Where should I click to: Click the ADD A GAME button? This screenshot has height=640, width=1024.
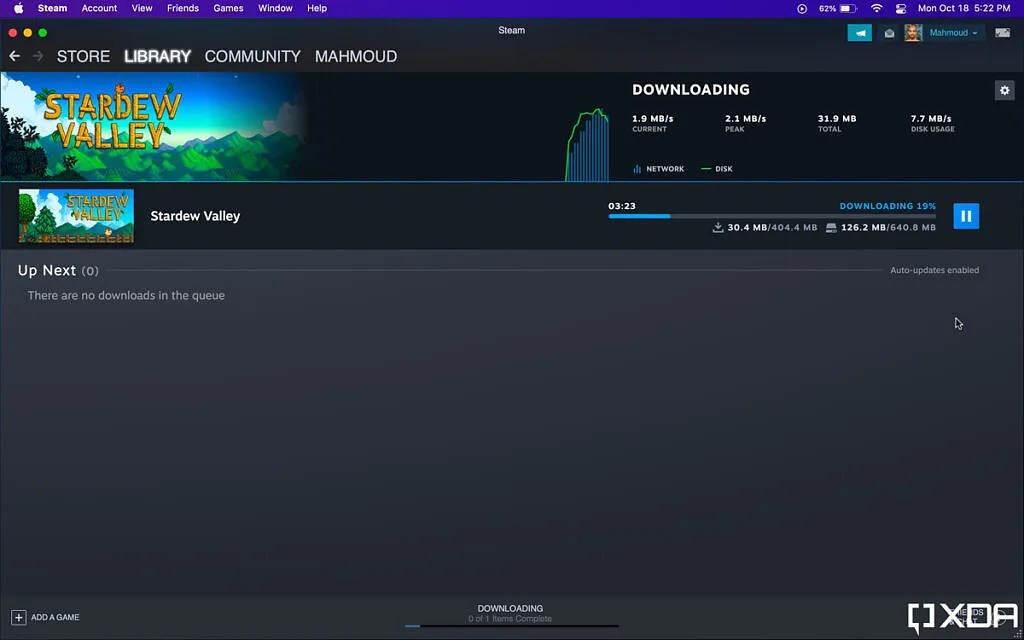pos(44,617)
